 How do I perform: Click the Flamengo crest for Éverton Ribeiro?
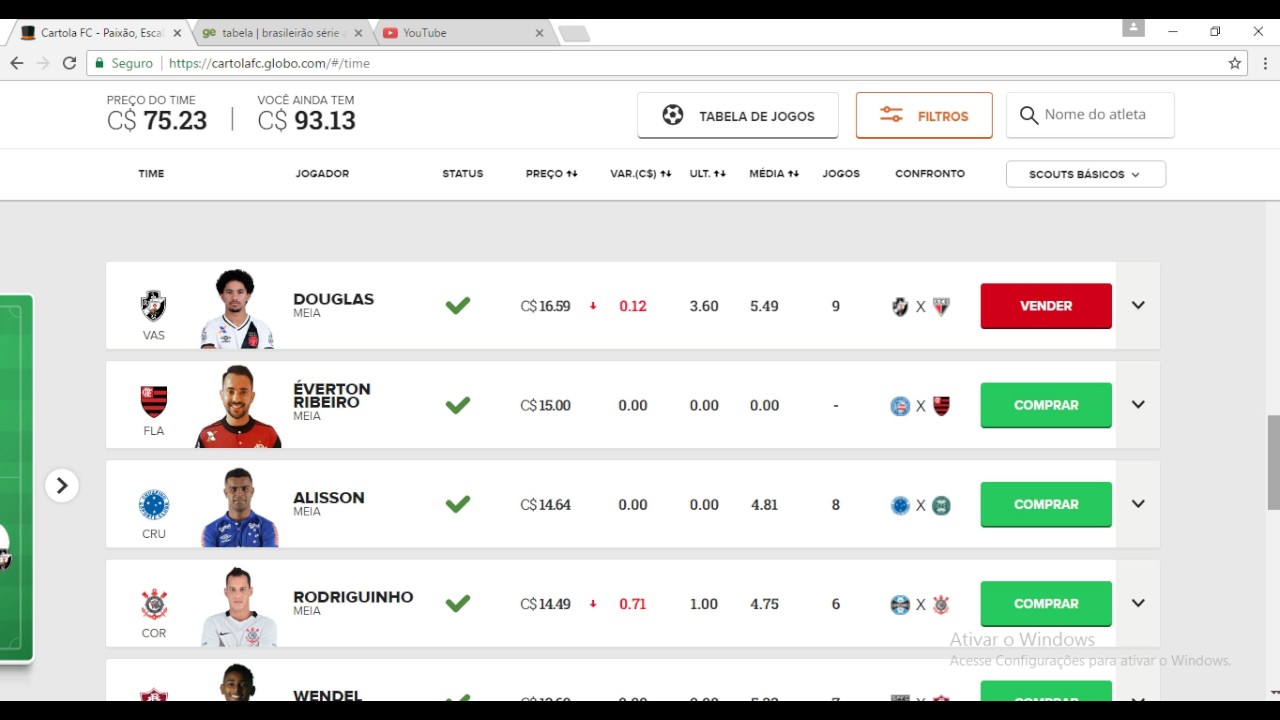(x=153, y=402)
